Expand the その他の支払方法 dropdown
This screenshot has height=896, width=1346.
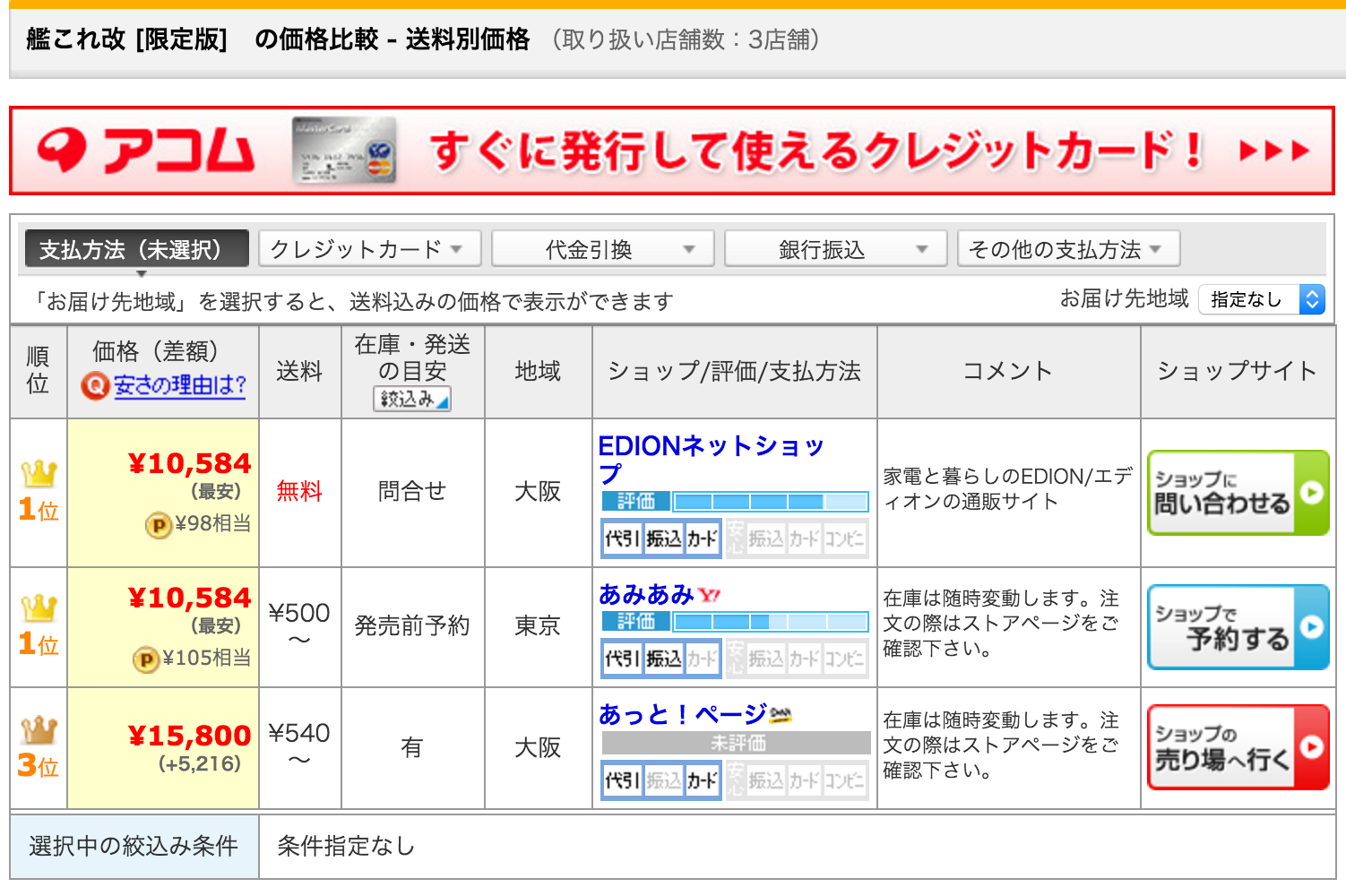pyautogui.click(x=1068, y=249)
